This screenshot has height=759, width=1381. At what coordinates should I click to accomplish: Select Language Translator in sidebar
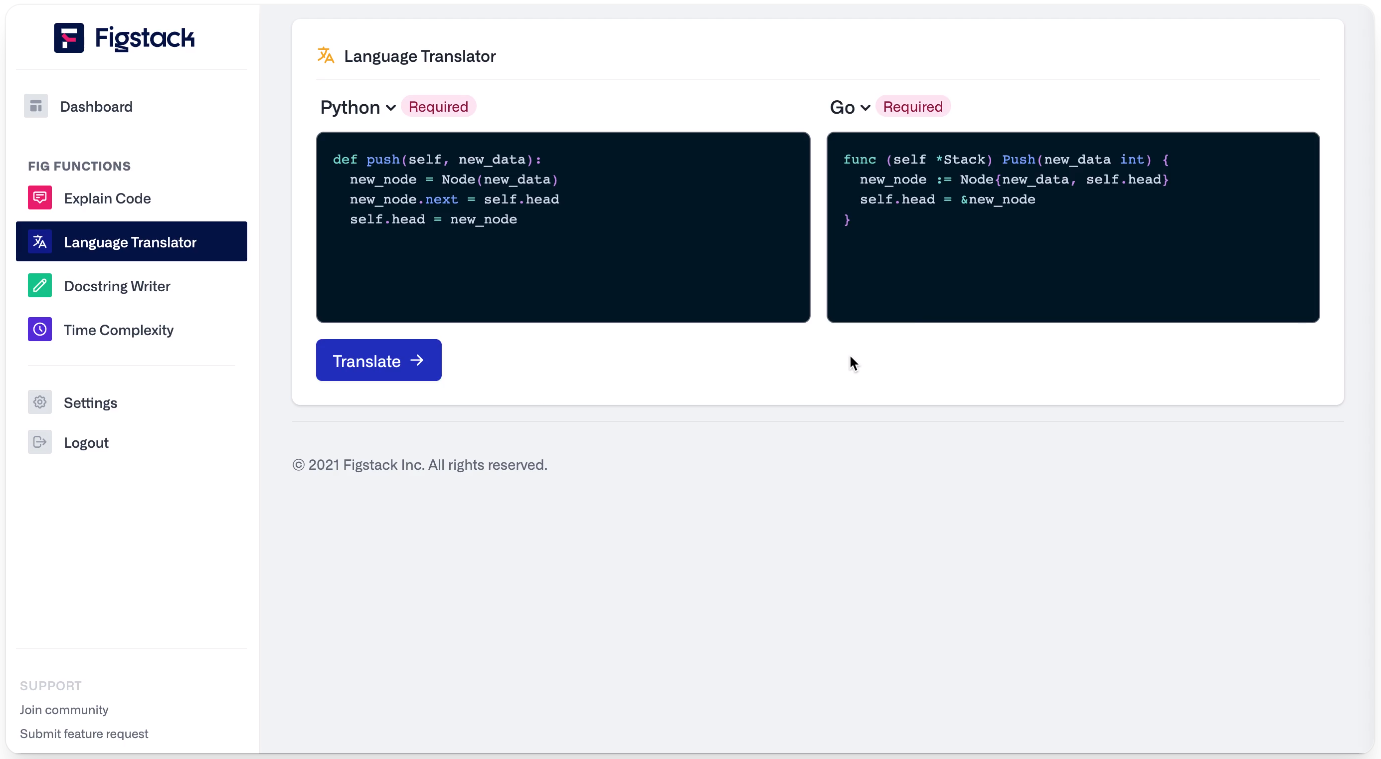131,242
